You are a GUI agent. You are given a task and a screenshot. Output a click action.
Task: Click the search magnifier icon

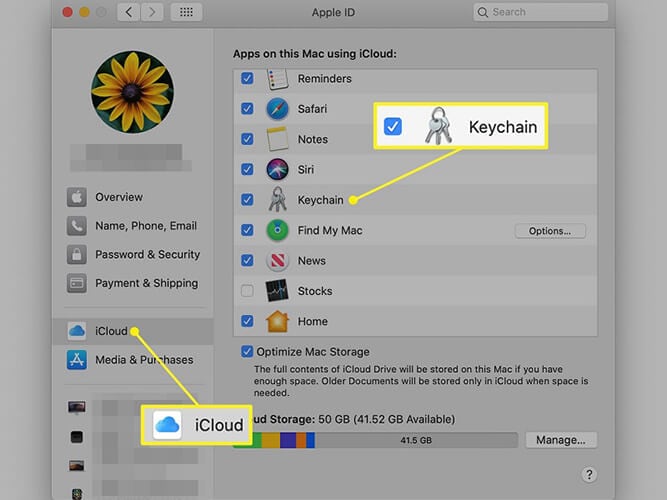coord(483,12)
